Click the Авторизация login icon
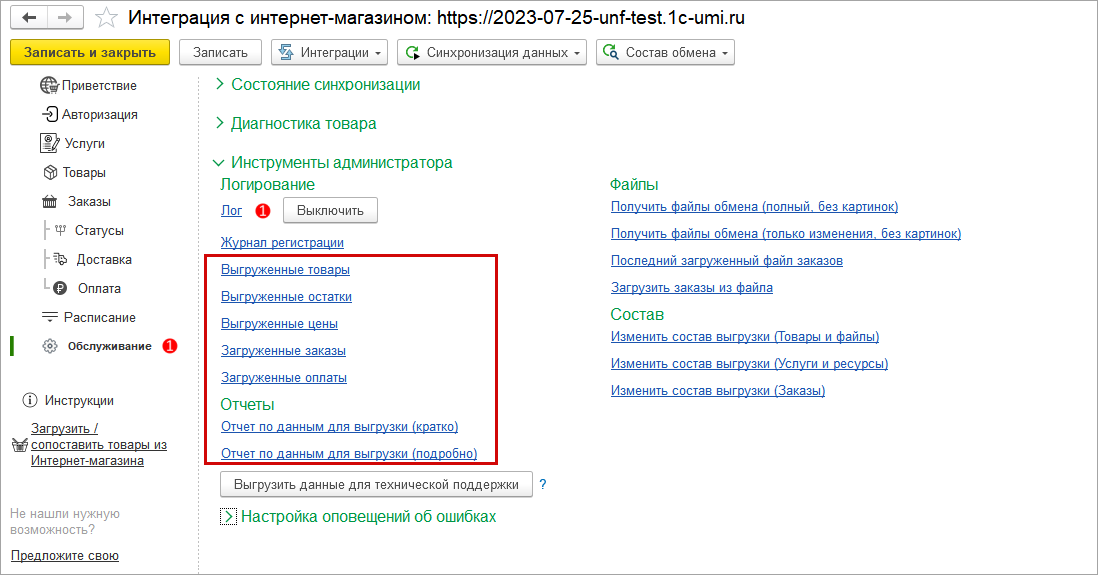 point(49,115)
